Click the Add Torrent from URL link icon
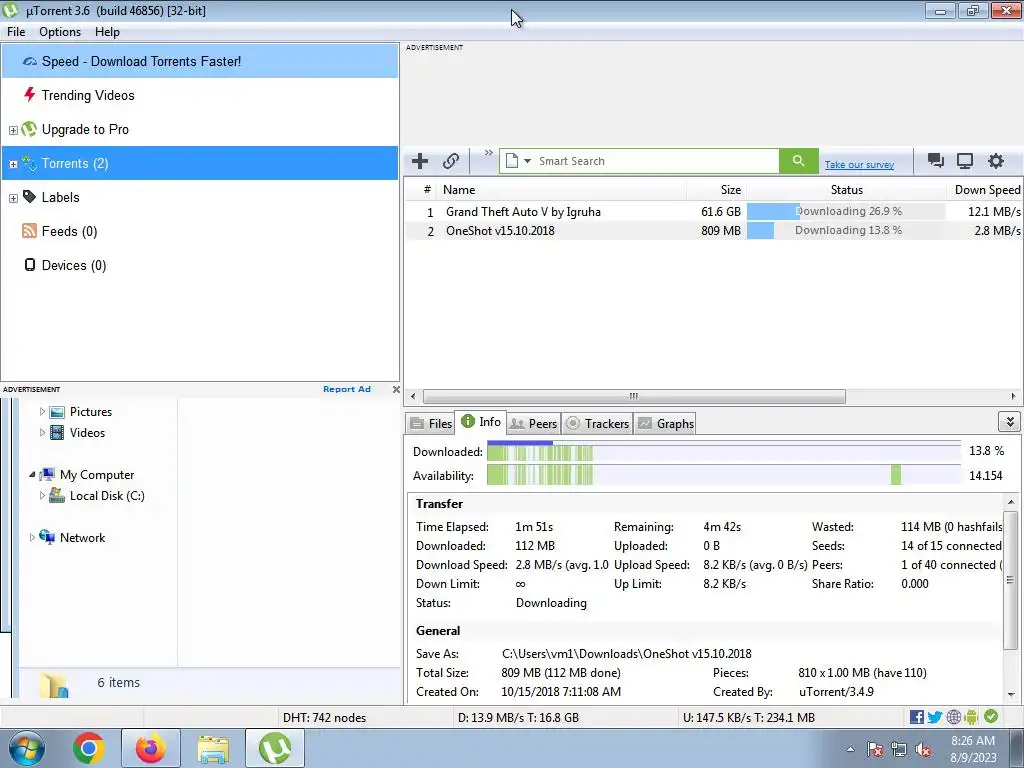Image resolution: width=1024 pixels, height=768 pixels. point(451,161)
